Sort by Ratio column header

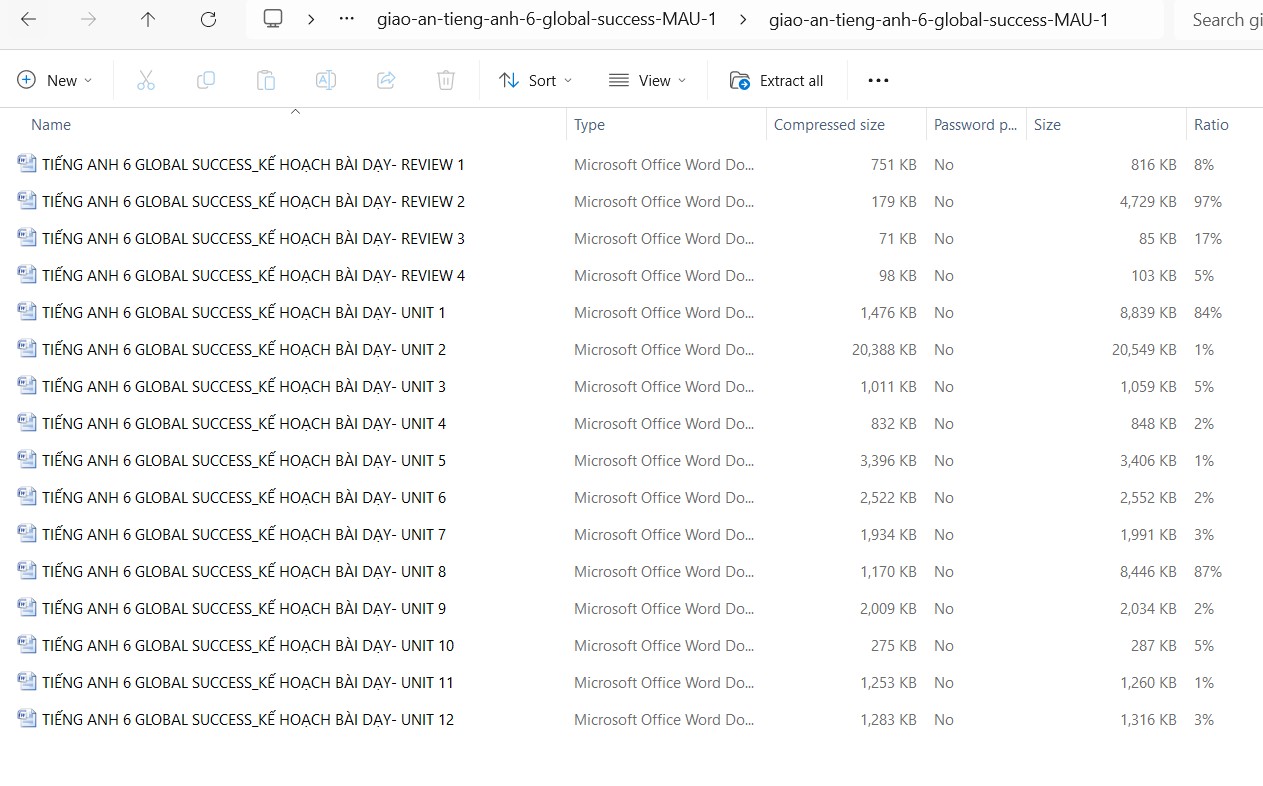1211,125
